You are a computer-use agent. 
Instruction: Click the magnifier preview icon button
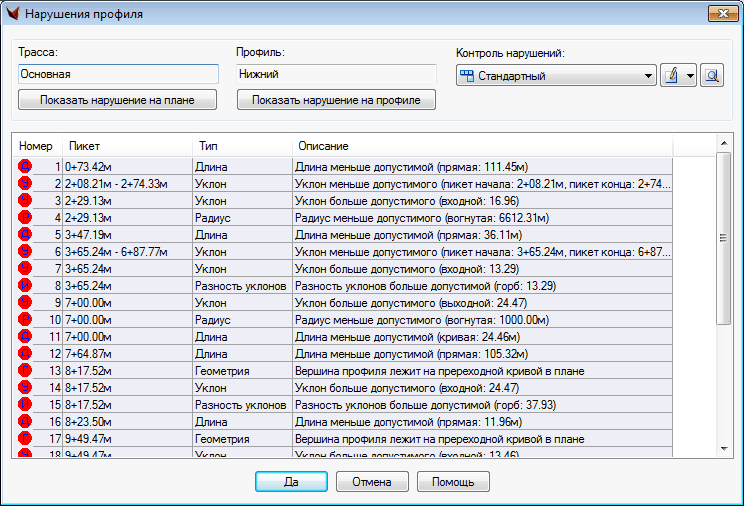711,76
